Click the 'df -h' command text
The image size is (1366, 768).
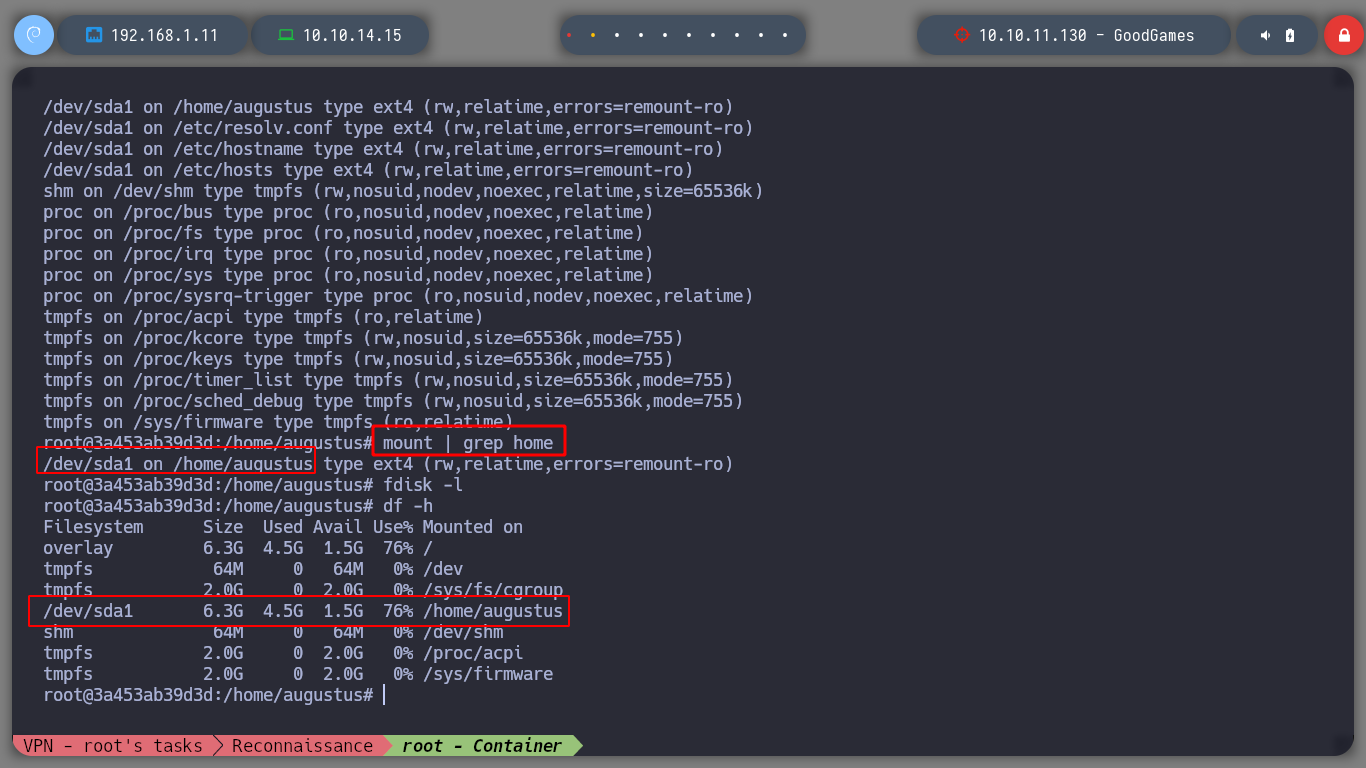click(x=408, y=506)
